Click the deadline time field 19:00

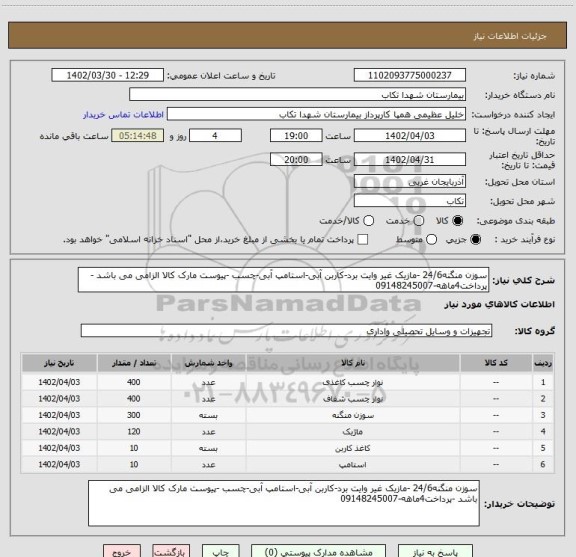296,136
